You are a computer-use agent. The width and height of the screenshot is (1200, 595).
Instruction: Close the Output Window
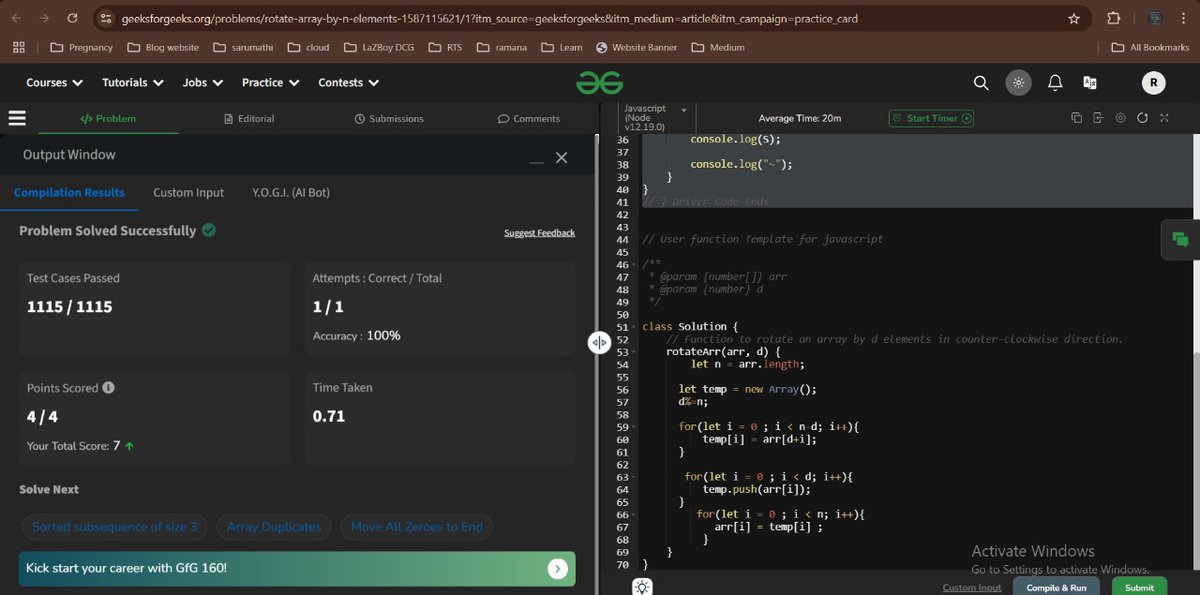pos(561,158)
